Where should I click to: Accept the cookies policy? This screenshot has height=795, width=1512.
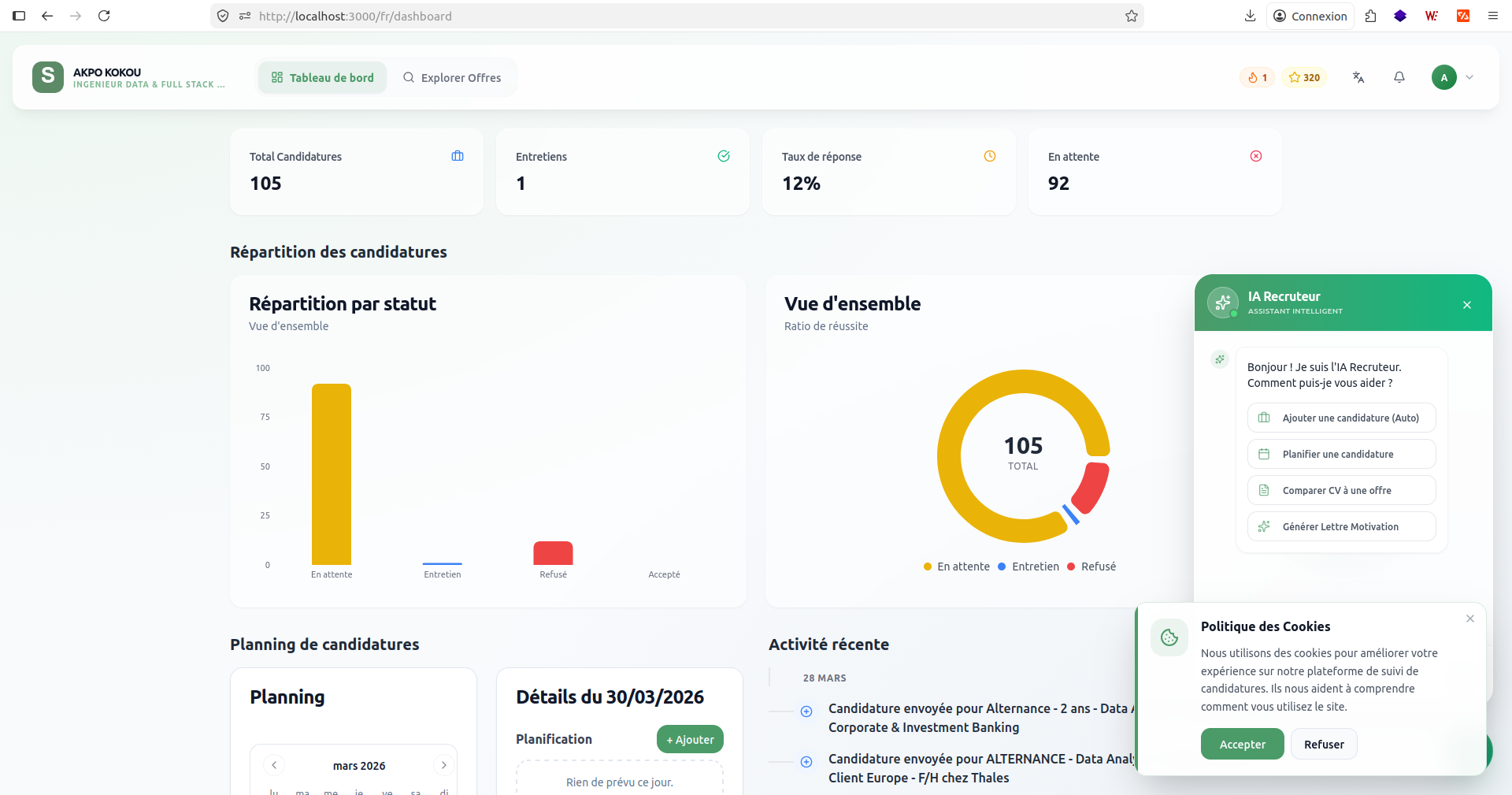tap(1242, 745)
